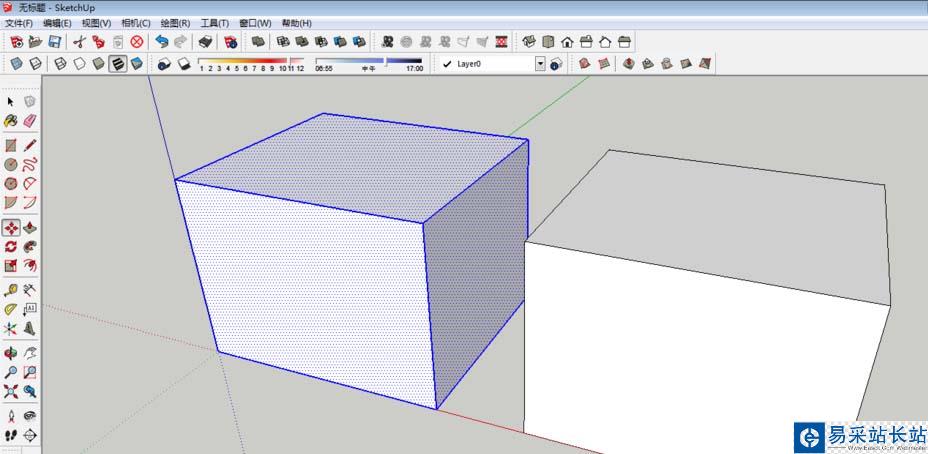Pick the Pan hand tool
This screenshot has height=454, width=928.
[x=30, y=353]
